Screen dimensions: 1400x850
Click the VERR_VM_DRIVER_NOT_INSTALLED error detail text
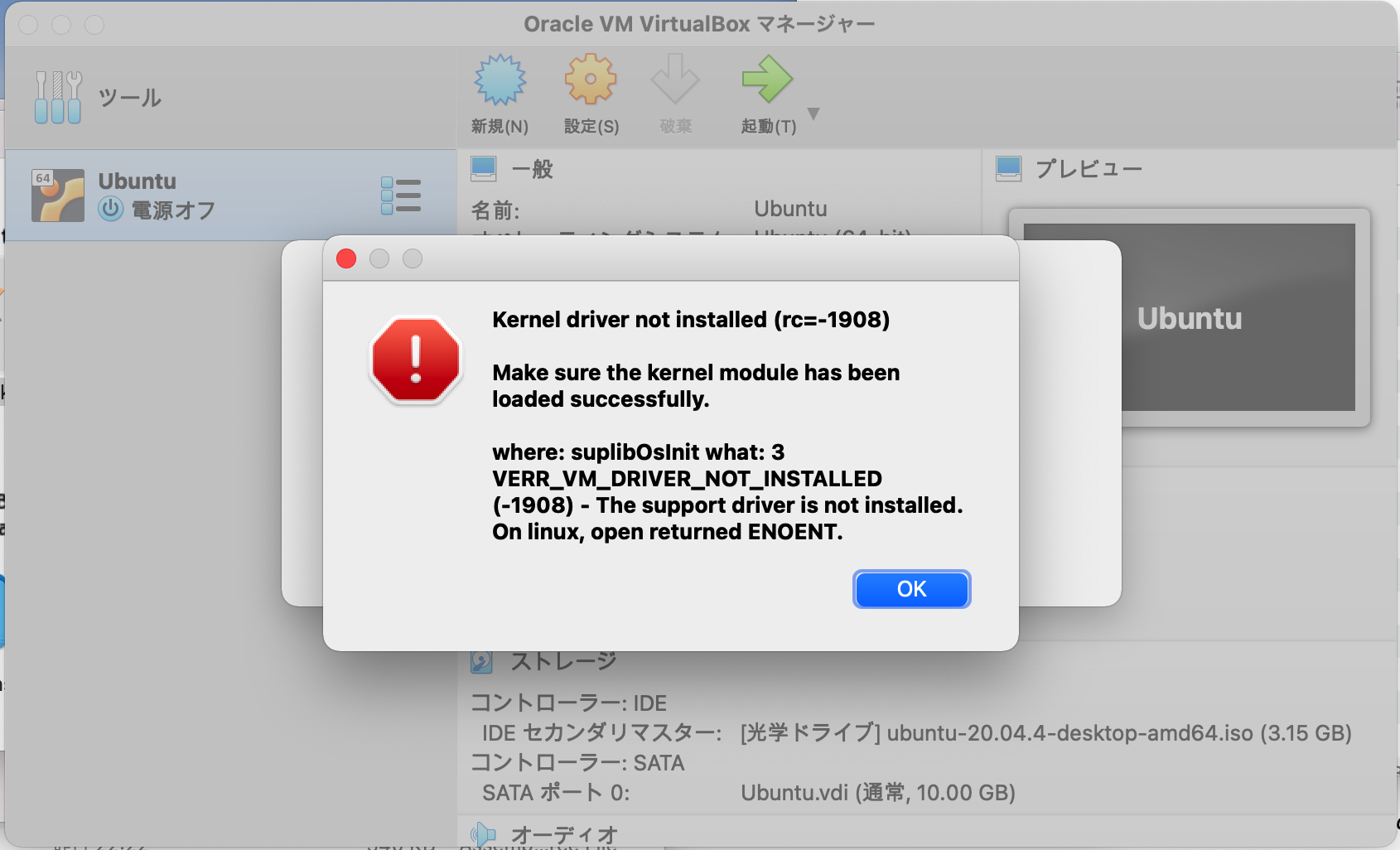point(687,479)
